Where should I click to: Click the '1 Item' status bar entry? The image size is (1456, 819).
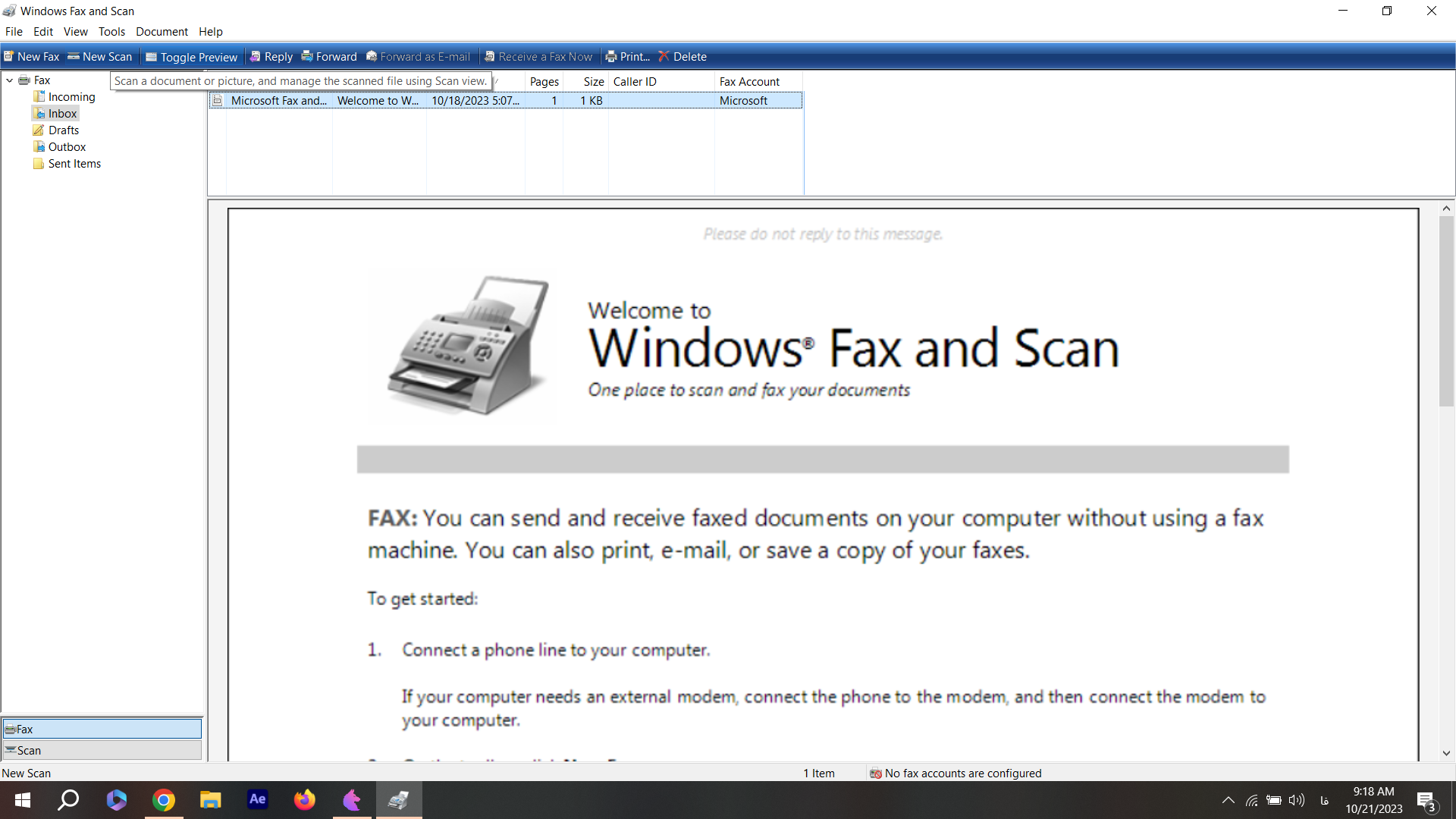819,773
